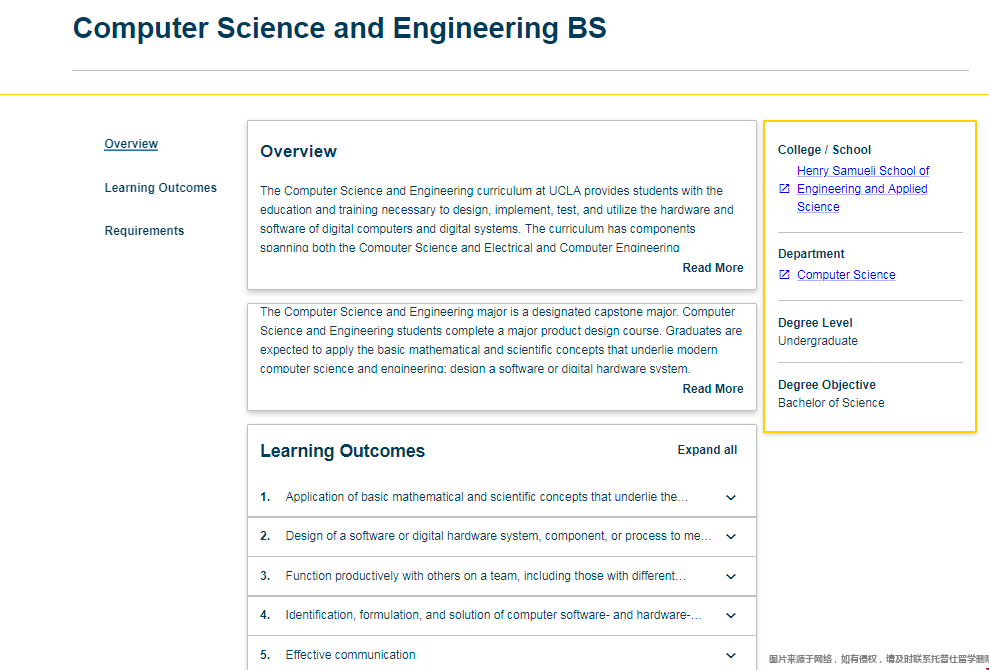Jump to Overview in the side navigation
Screen dimensions: 989x670
pyautogui.click(x=131, y=144)
